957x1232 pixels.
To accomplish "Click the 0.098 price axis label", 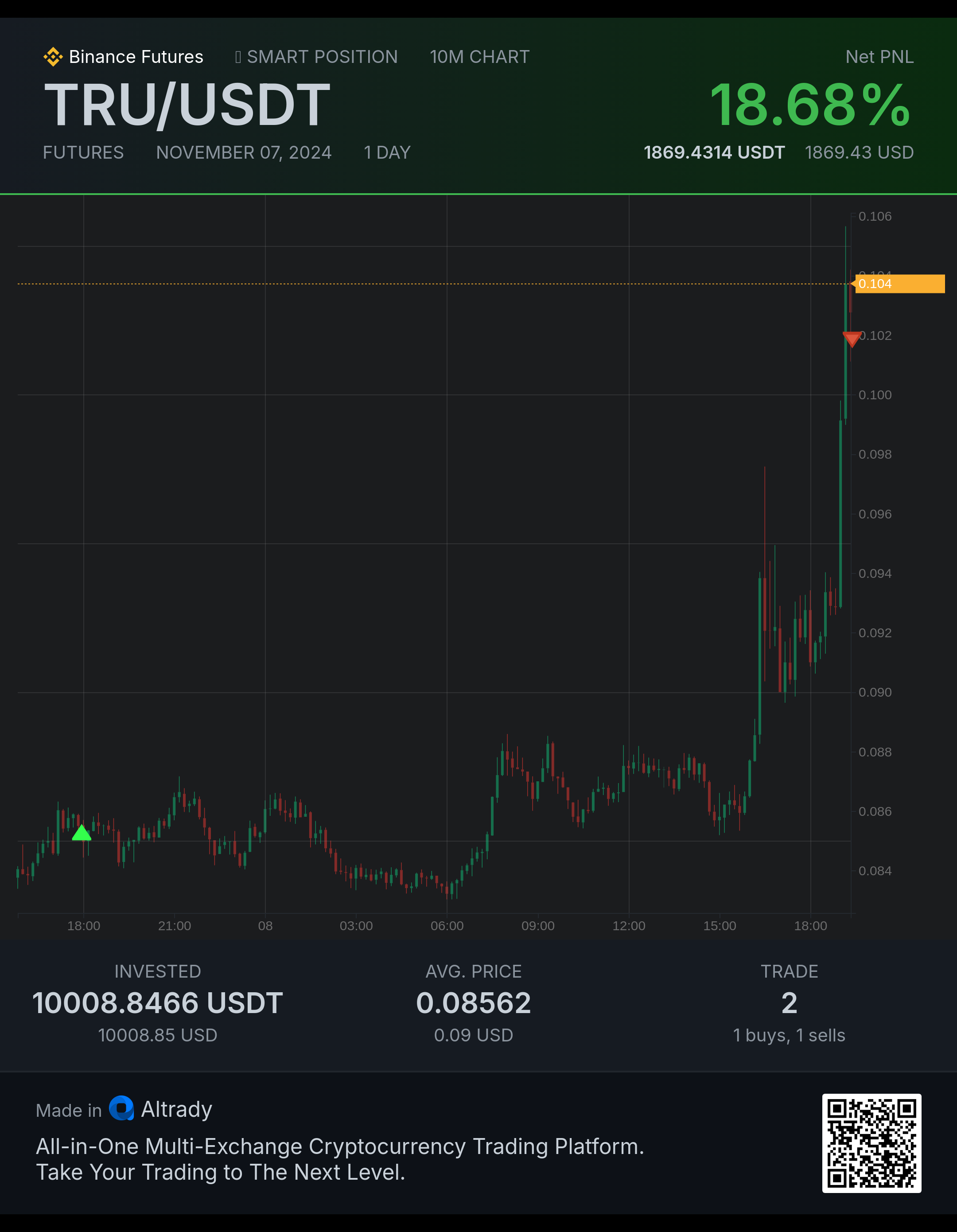I will pos(875,454).
